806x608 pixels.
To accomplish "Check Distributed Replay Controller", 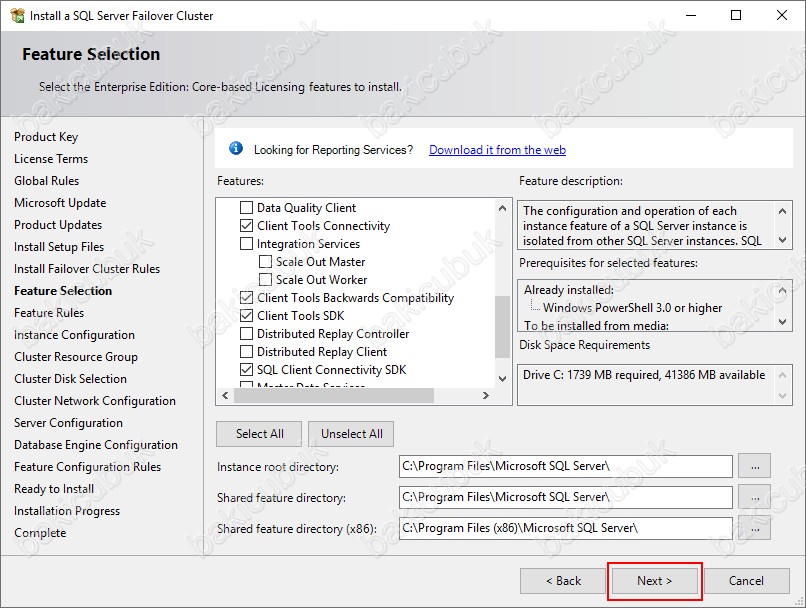I will (x=247, y=334).
